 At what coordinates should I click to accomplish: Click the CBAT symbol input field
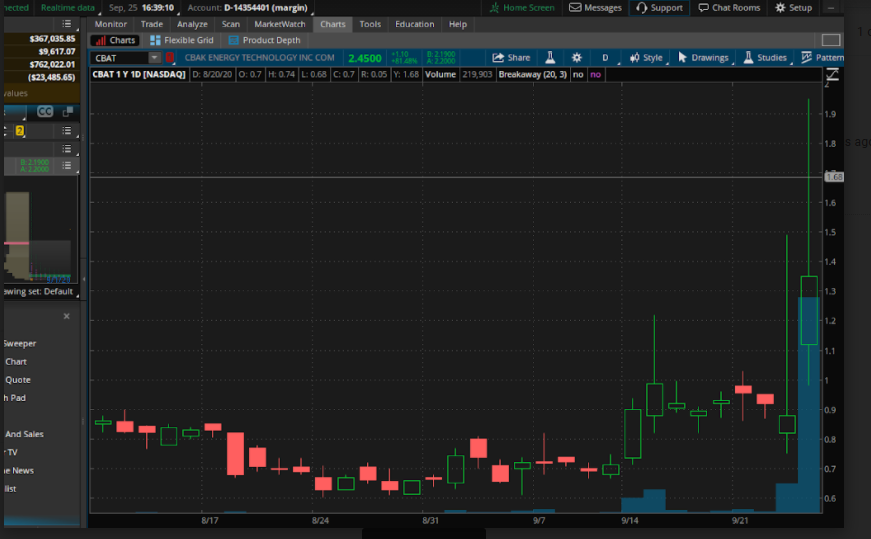[119, 58]
